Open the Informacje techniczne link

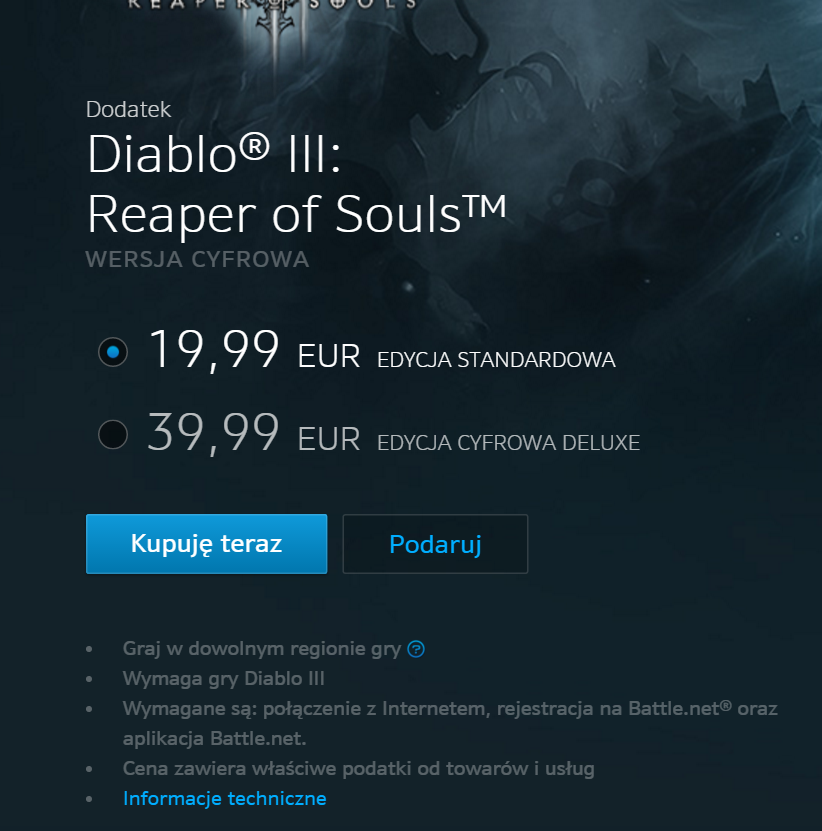(x=225, y=798)
